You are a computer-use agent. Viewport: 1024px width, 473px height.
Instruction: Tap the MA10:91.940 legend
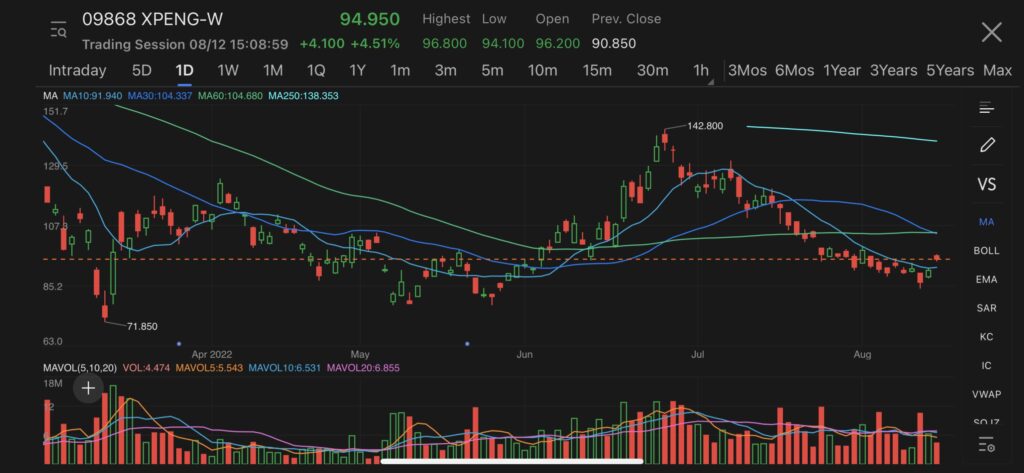92,96
